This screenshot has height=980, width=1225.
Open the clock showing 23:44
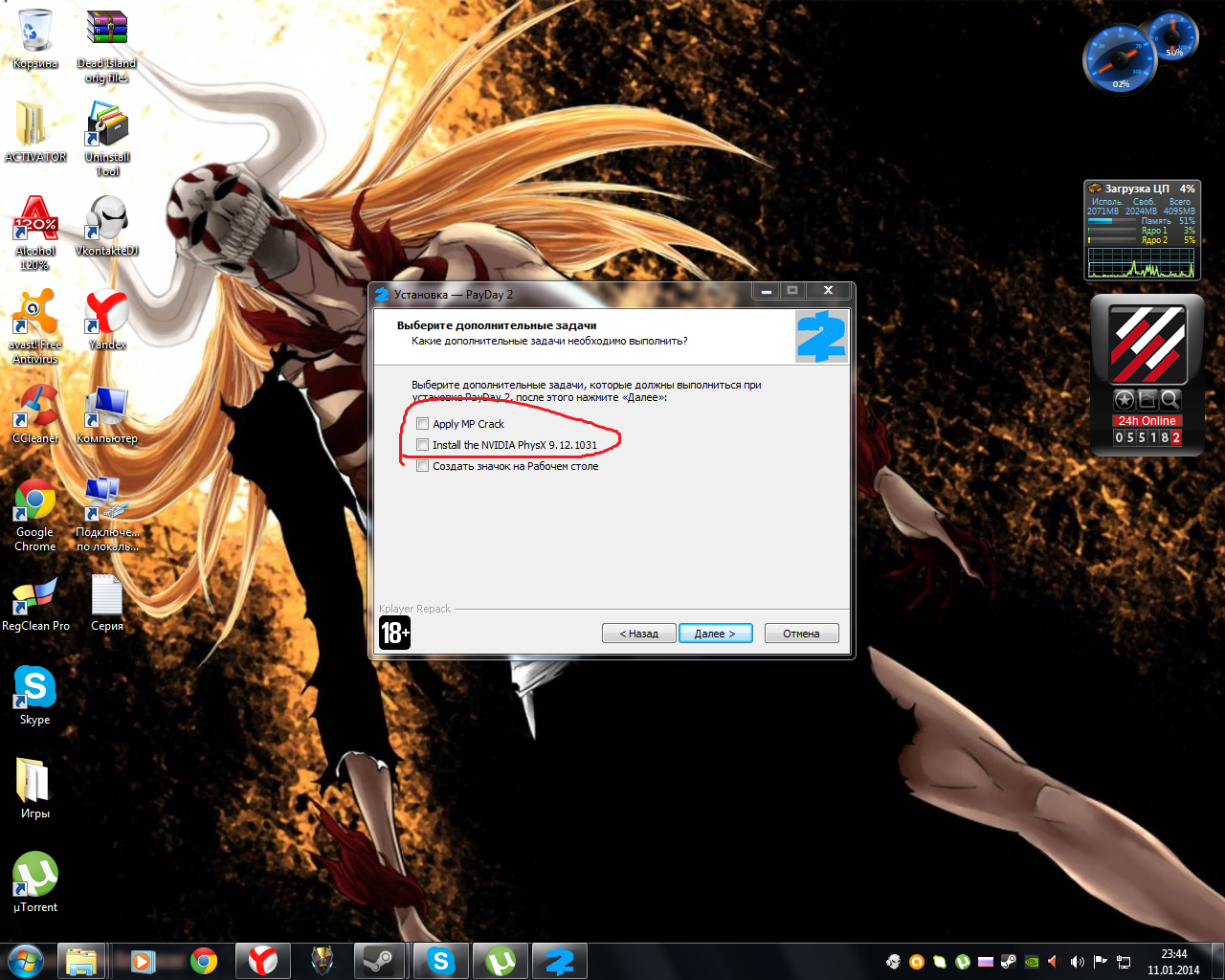pos(1173,962)
